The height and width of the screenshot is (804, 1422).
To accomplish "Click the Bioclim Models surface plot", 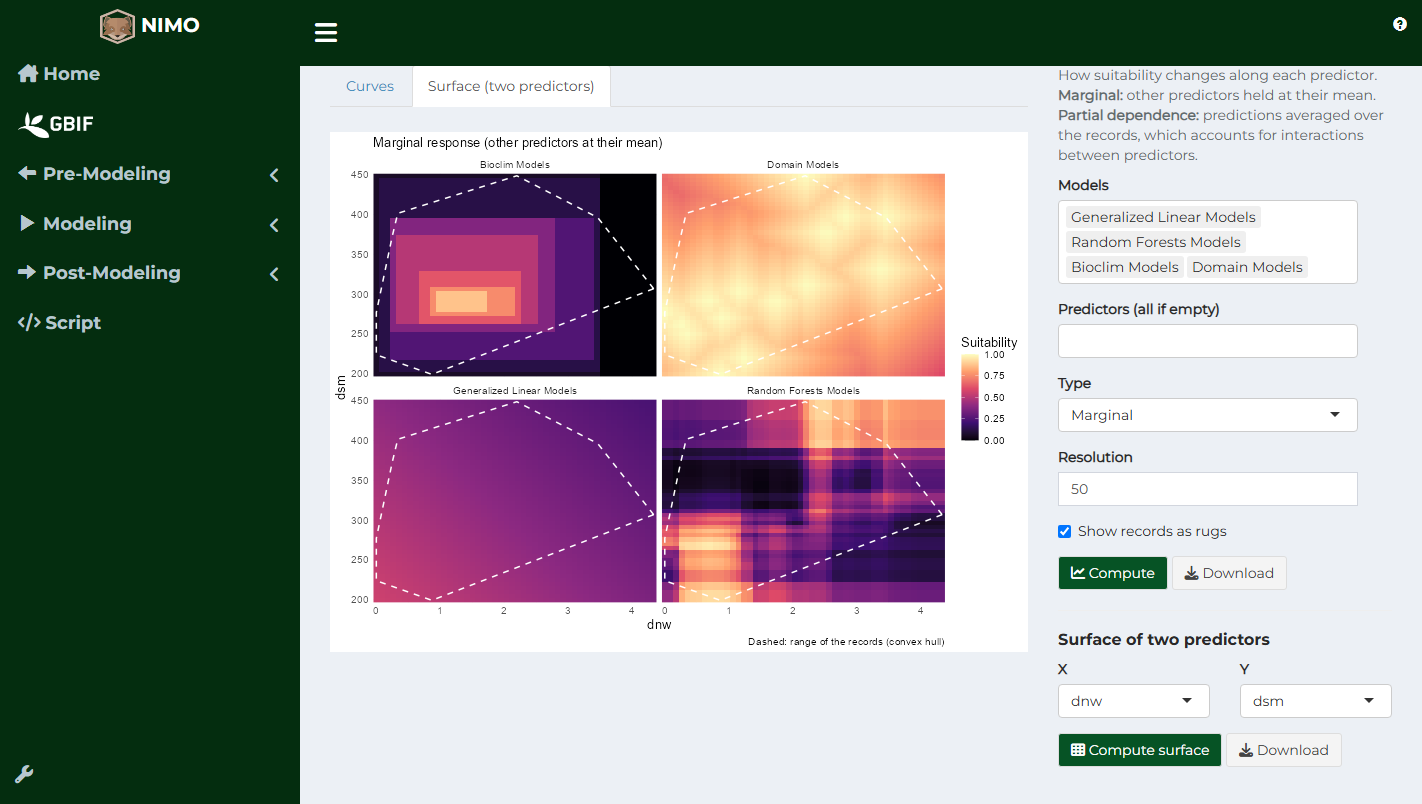I will (x=515, y=275).
